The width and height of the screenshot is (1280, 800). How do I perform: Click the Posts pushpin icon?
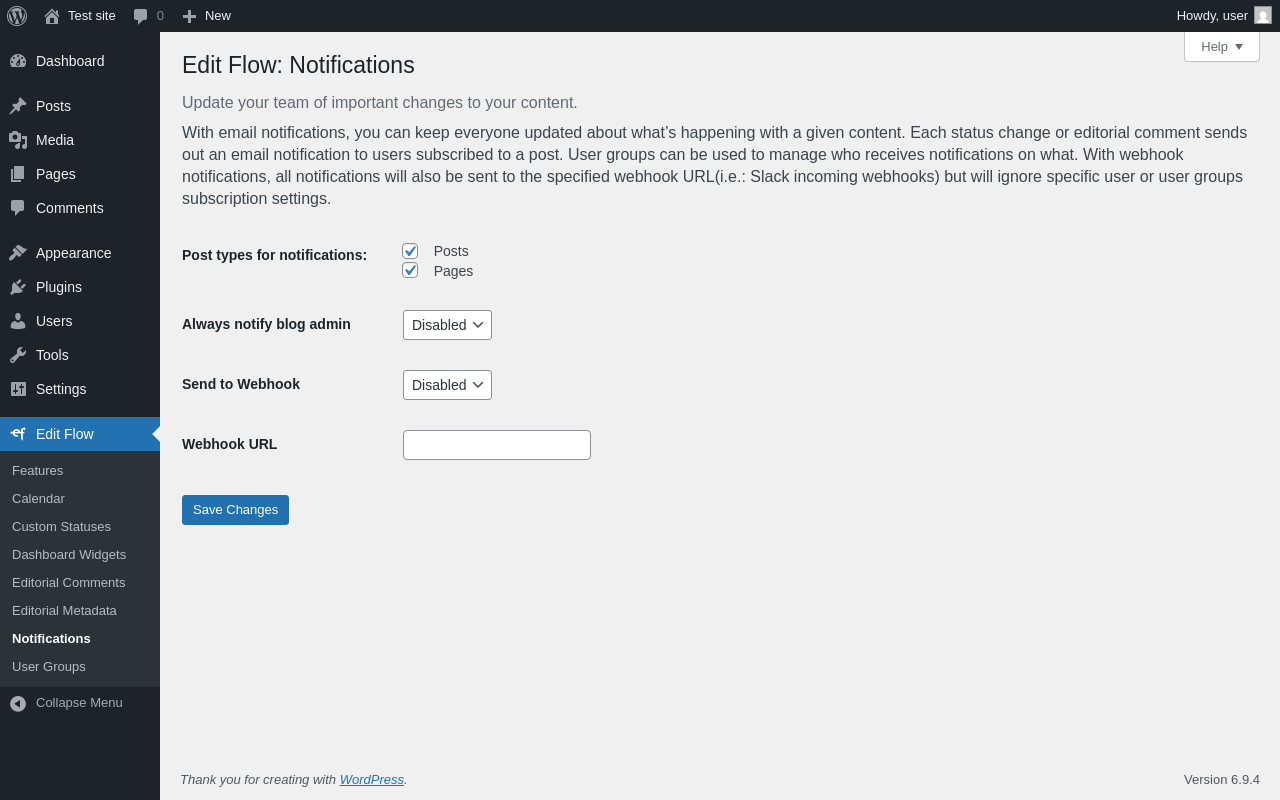point(18,106)
